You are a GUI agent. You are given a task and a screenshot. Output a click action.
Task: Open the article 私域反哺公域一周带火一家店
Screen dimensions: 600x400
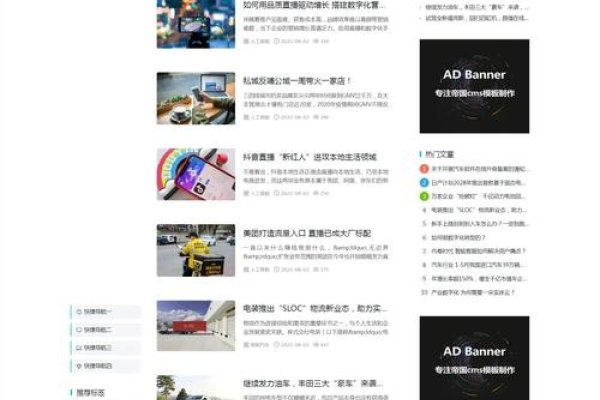(297, 81)
